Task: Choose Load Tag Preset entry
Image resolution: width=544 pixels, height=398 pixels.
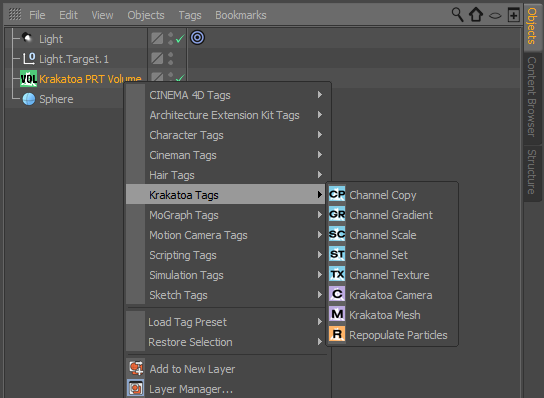Action: [x=226, y=322]
